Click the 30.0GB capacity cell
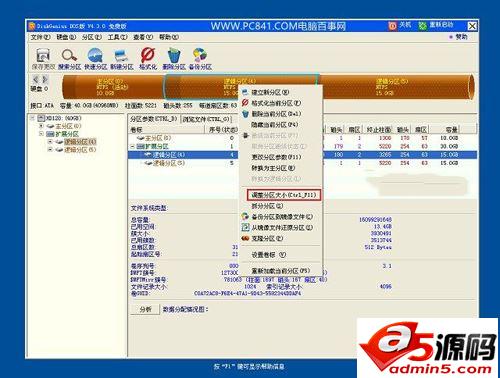This screenshot has width=500, height=378. pos(449,146)
